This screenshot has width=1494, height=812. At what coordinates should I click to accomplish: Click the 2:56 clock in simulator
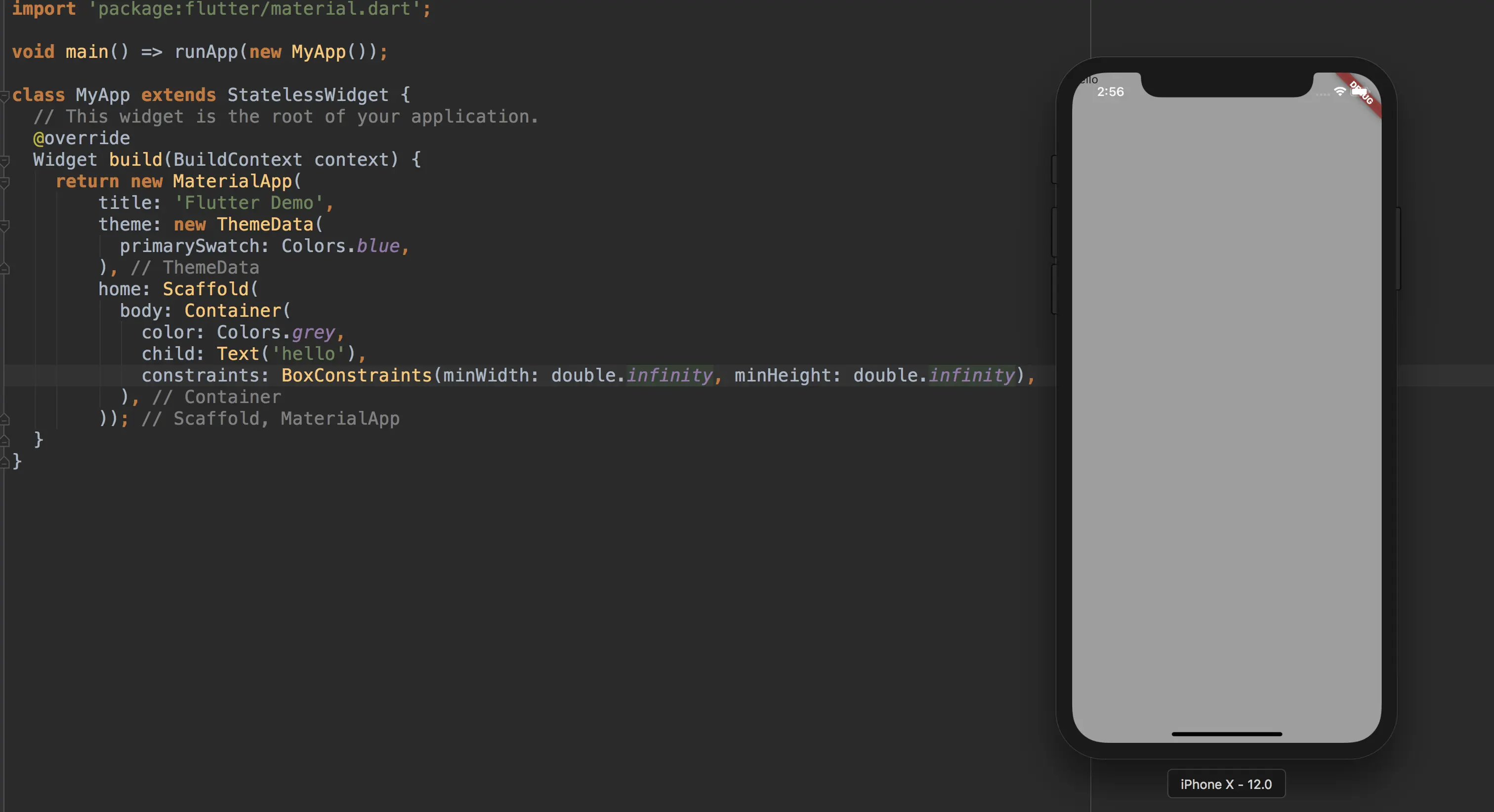pyautogui.click(x=1110, y=92)
